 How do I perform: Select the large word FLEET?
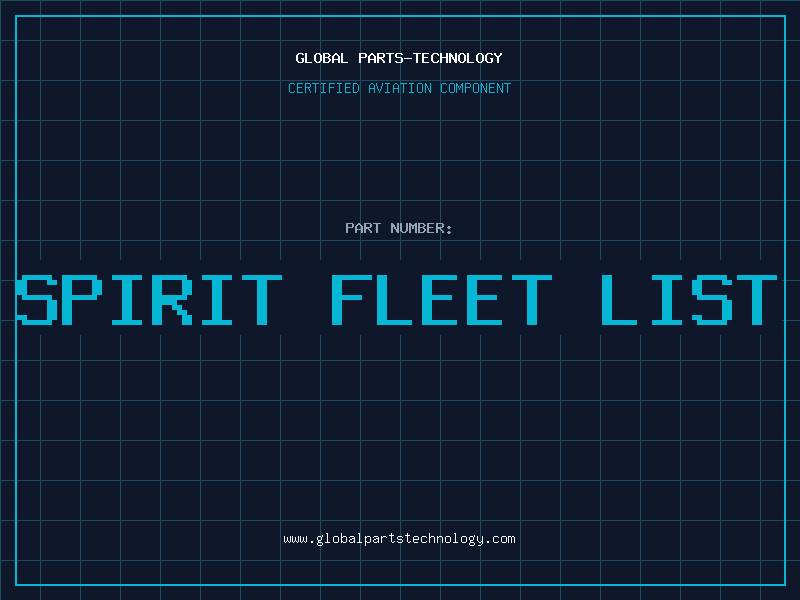pyautogui.click(x=441, y=300)
